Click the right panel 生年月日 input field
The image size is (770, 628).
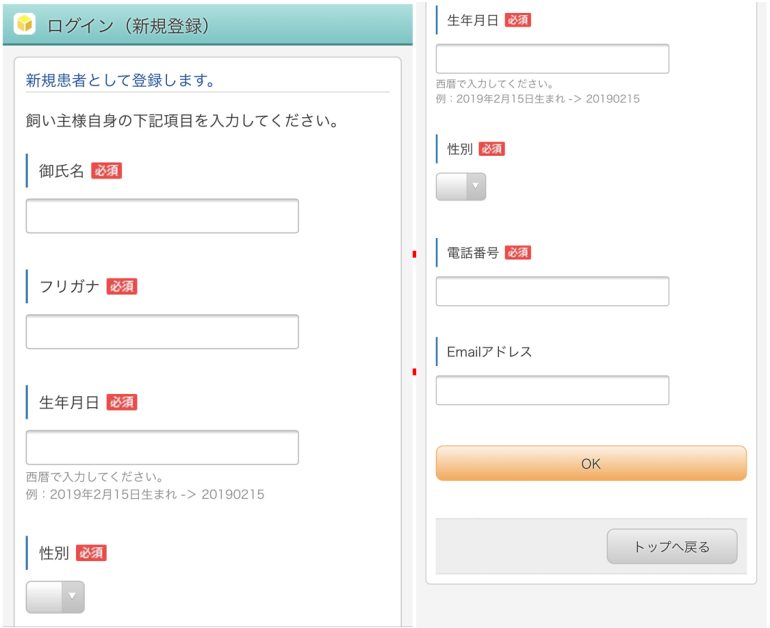coord(552,59)
